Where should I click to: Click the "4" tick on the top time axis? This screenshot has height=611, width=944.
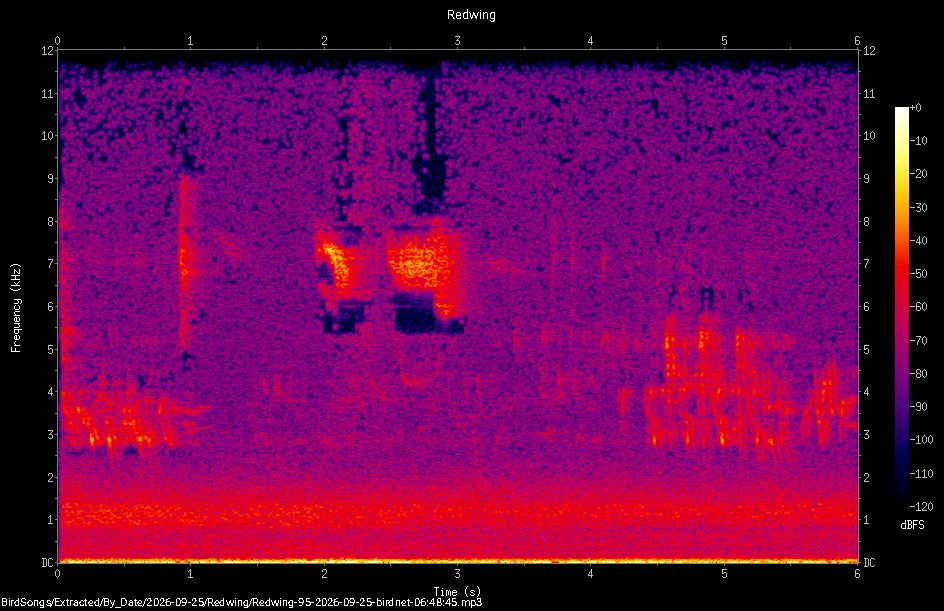[x=591, y=41]
